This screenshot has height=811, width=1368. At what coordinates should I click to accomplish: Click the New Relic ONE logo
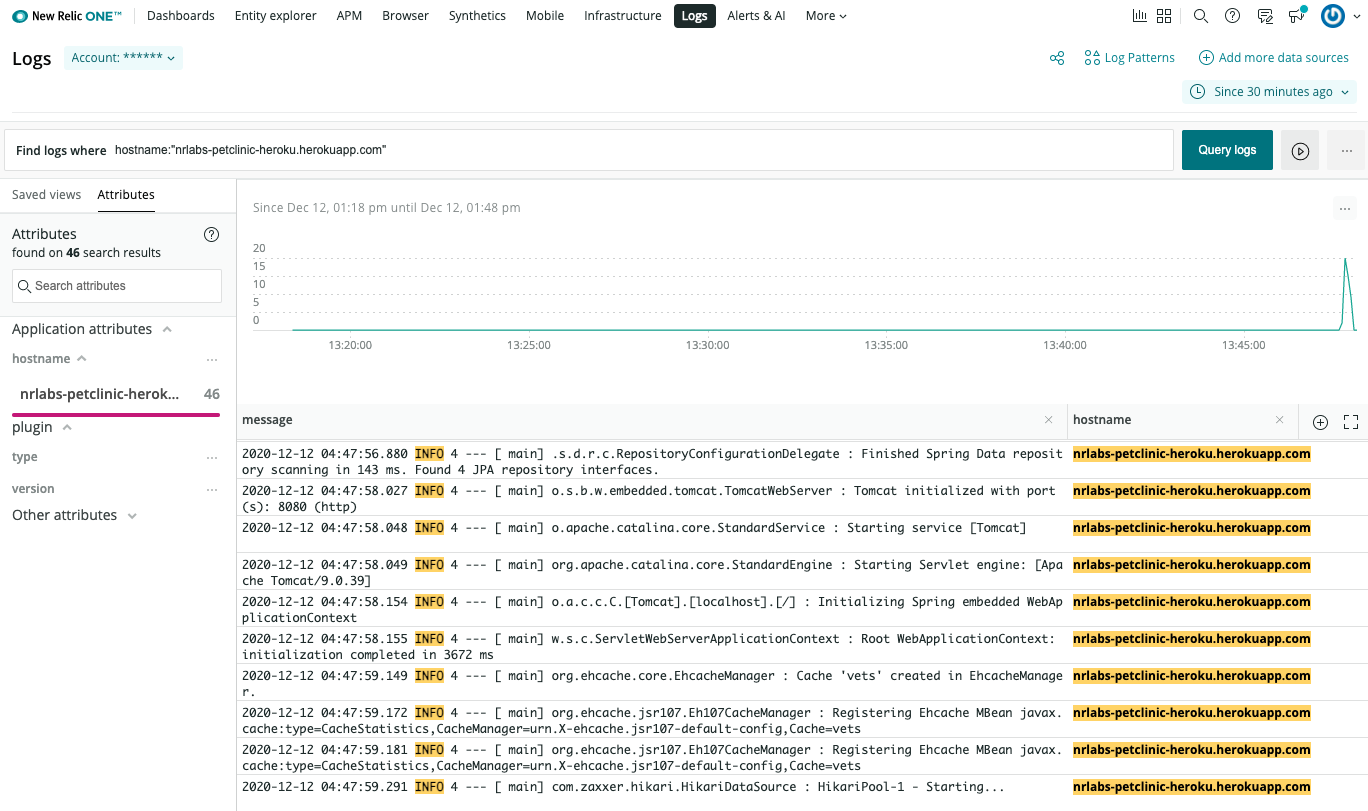tap(67, 16)
